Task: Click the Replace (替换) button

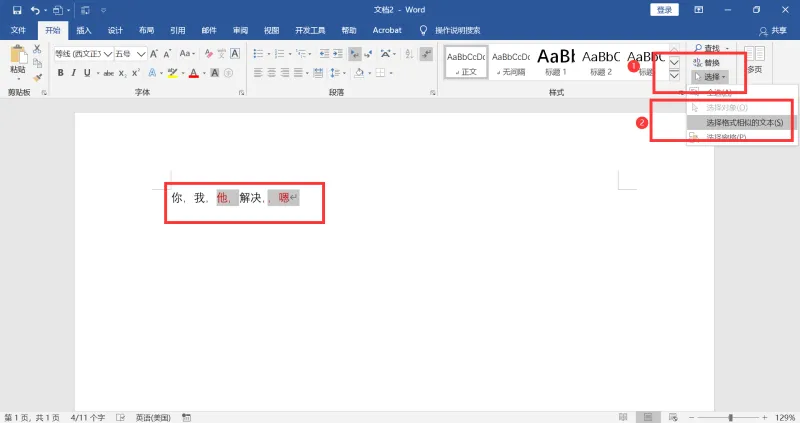Action: [x=707, y=63]
